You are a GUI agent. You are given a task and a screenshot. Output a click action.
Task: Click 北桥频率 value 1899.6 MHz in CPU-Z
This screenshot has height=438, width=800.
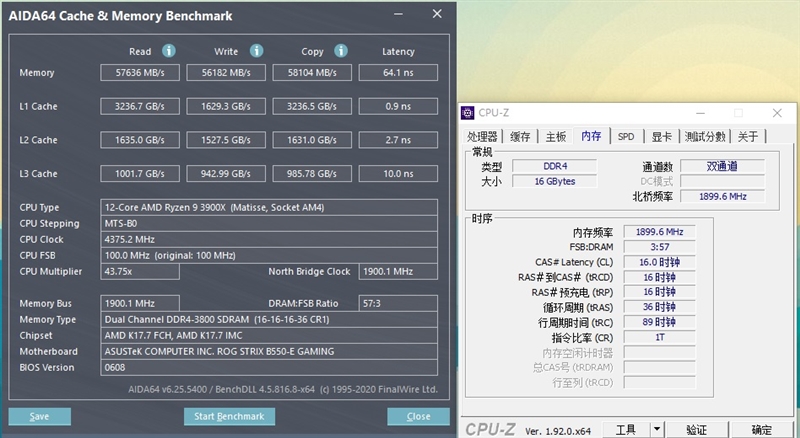click(722, 196)
